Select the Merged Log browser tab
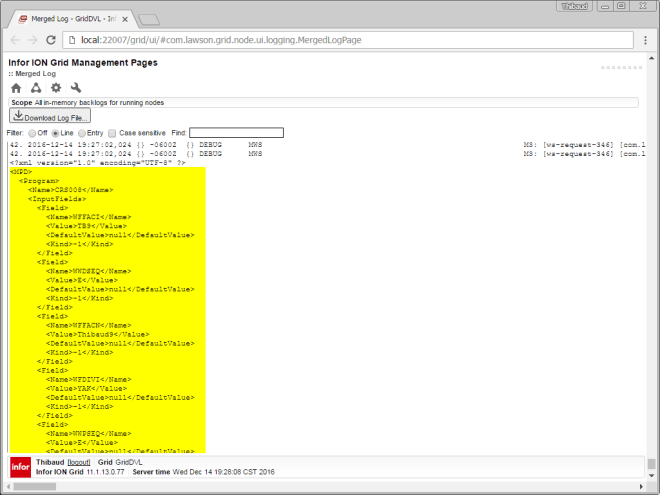 click(70, 18)
